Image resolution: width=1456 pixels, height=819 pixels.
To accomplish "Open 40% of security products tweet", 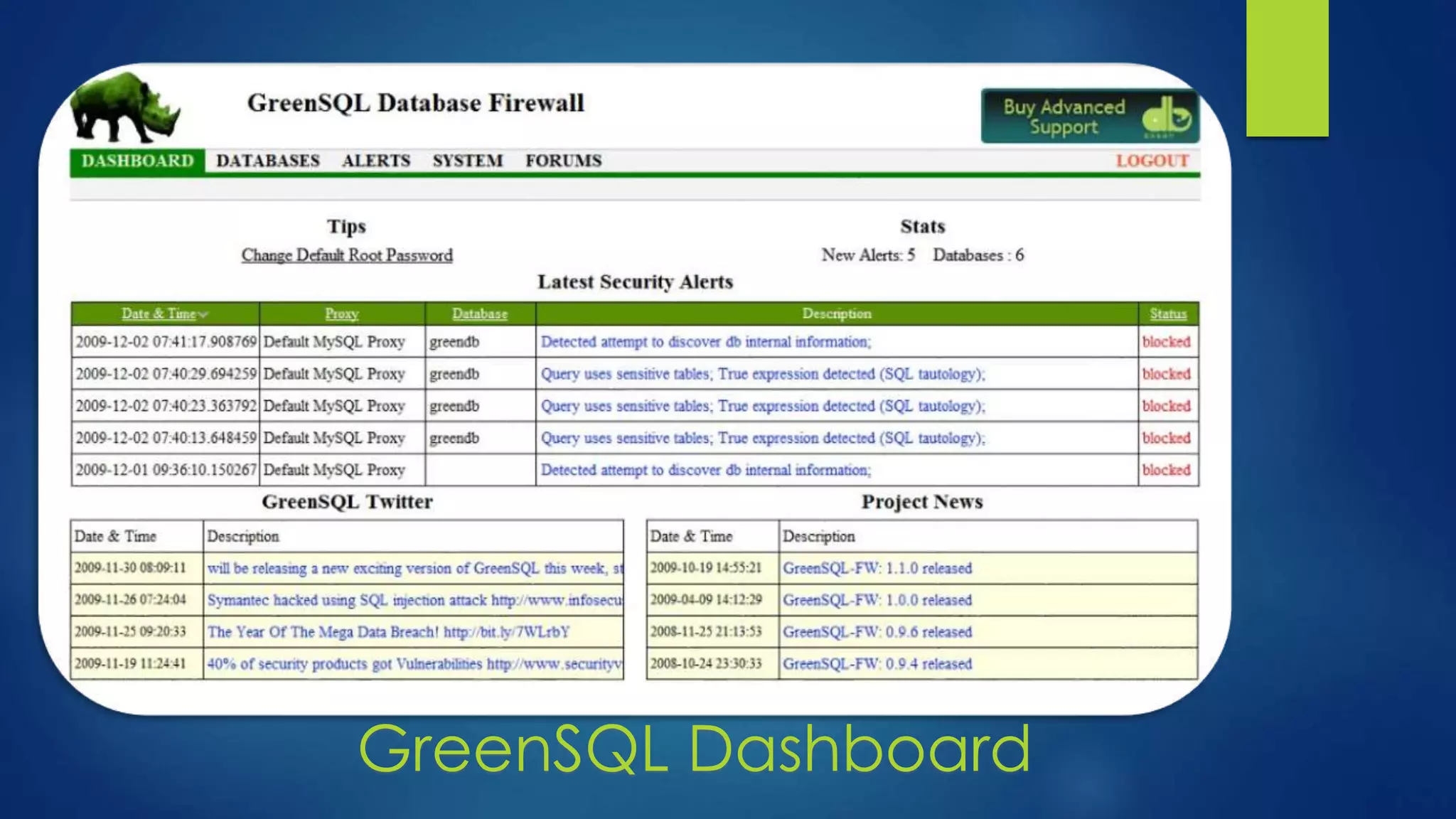I will click(415, 664).
